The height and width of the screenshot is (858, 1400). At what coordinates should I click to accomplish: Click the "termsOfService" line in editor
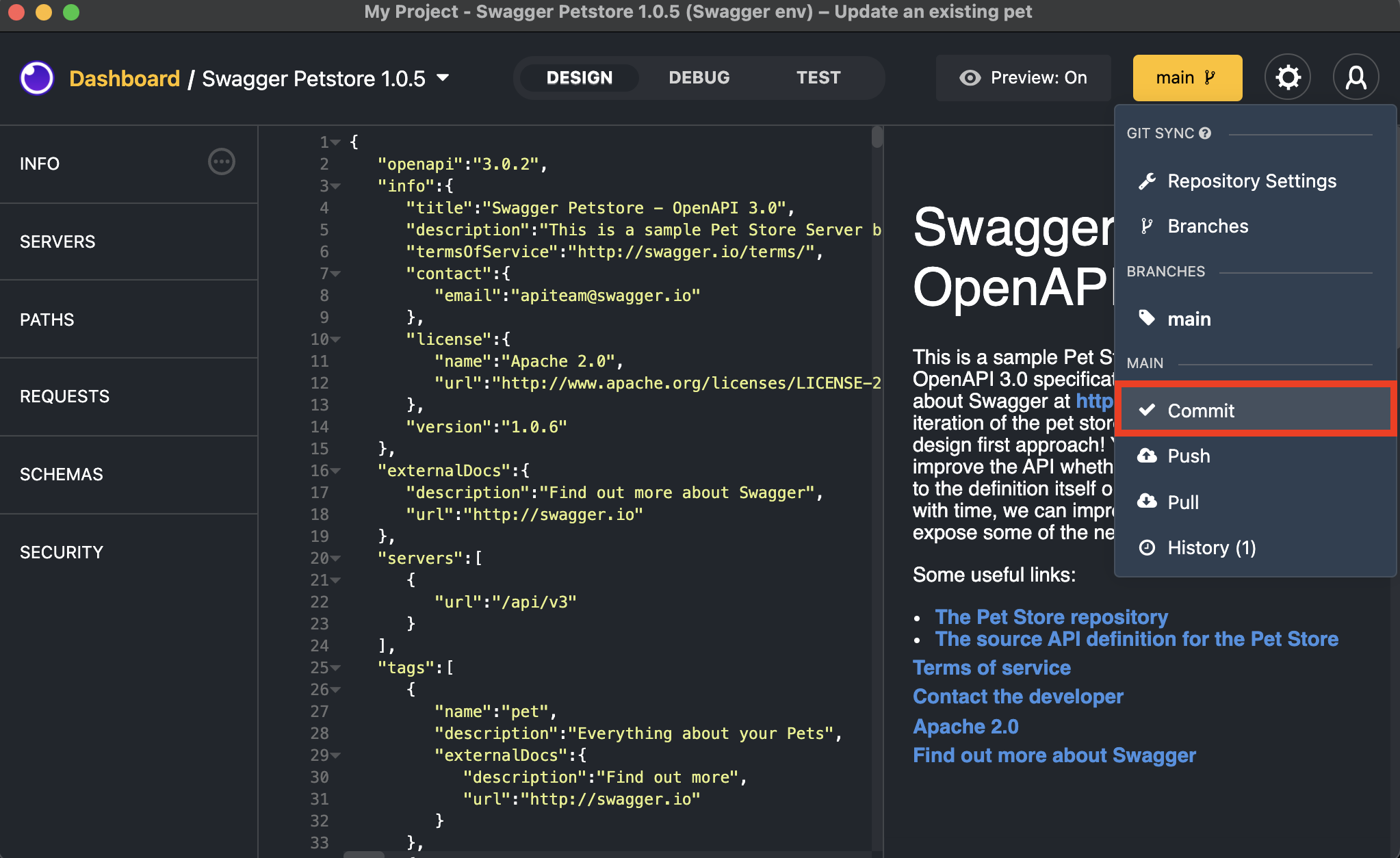point(614,252)
